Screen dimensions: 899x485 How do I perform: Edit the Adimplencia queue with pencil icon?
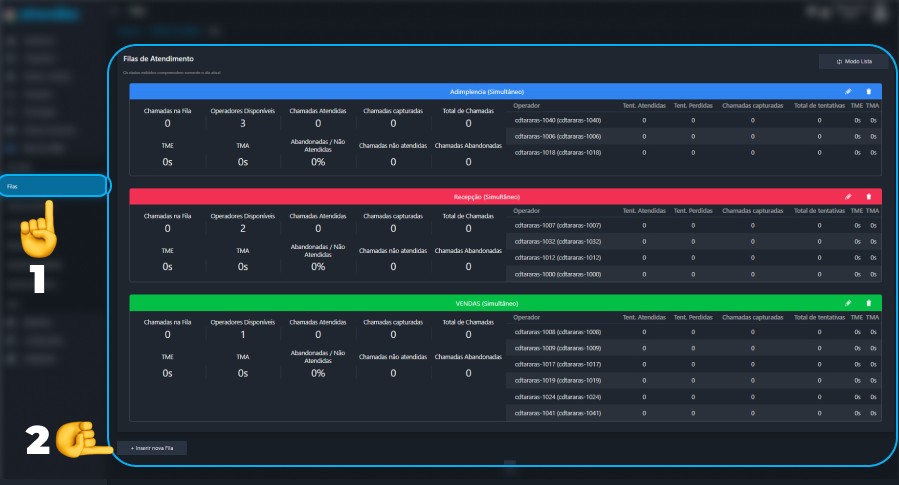coord(848,92)
